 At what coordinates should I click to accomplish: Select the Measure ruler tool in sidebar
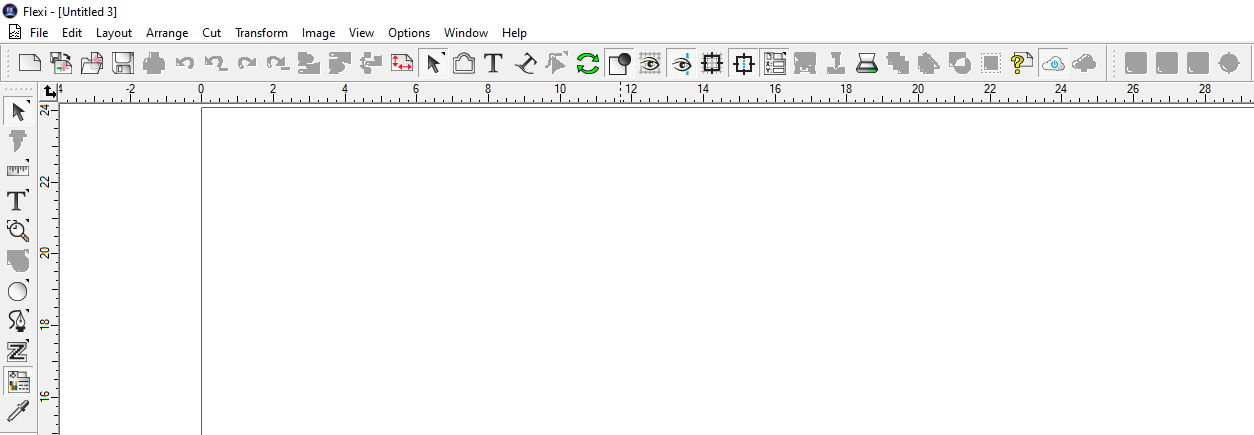[x=18, y=171]
